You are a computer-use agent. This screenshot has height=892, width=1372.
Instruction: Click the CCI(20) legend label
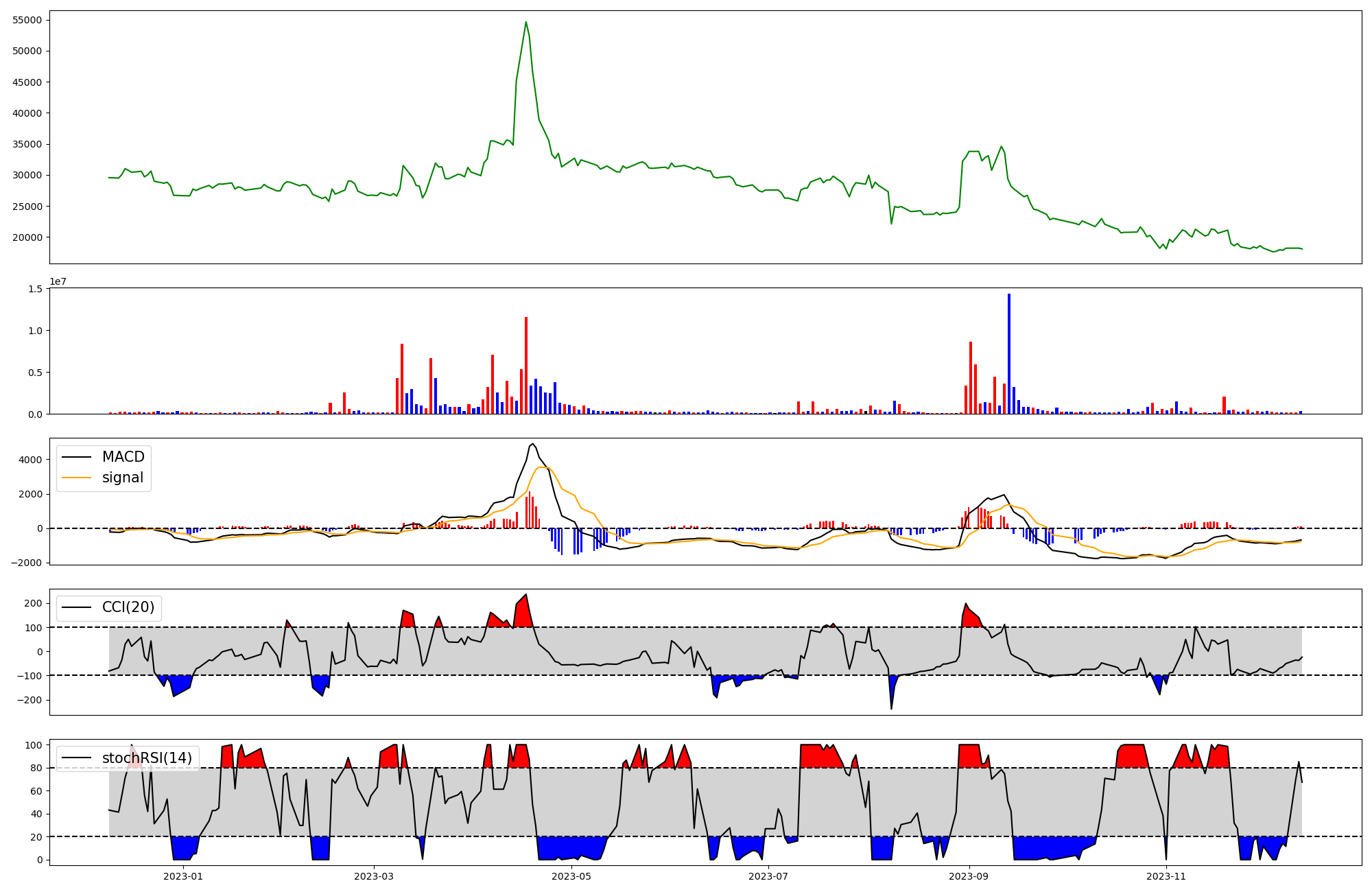pyautogui.click(x=128, y=607)
